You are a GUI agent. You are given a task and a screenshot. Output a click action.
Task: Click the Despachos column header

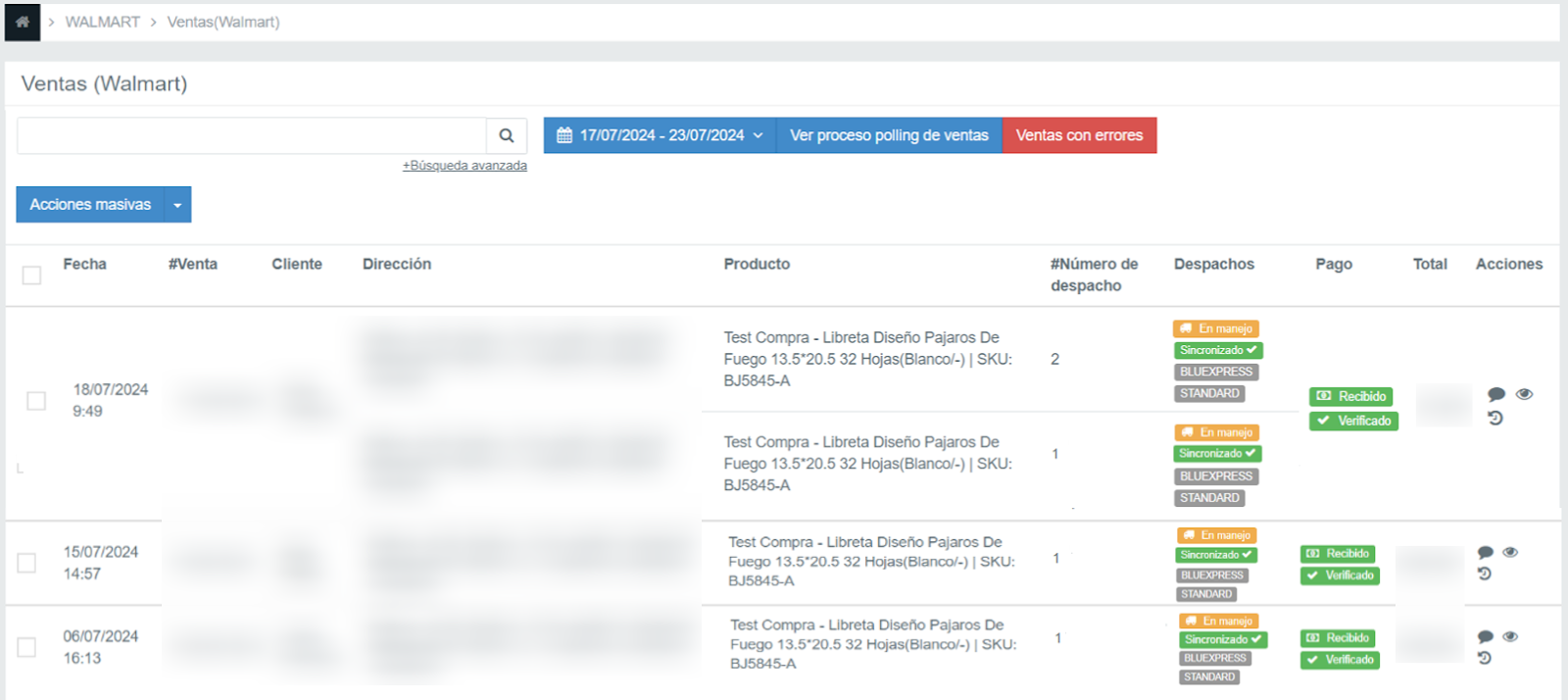(1214, 264)
